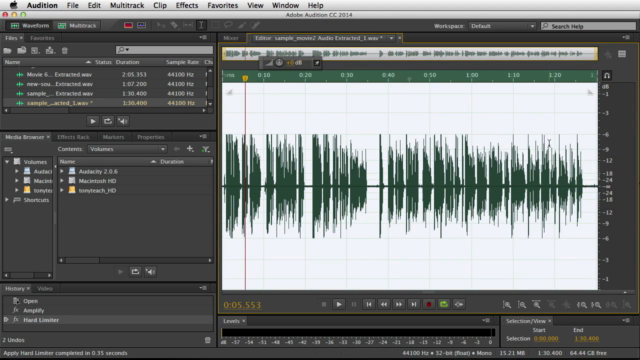
Task: Toggle Loop Playback in transport
Action: pos(444,304)
